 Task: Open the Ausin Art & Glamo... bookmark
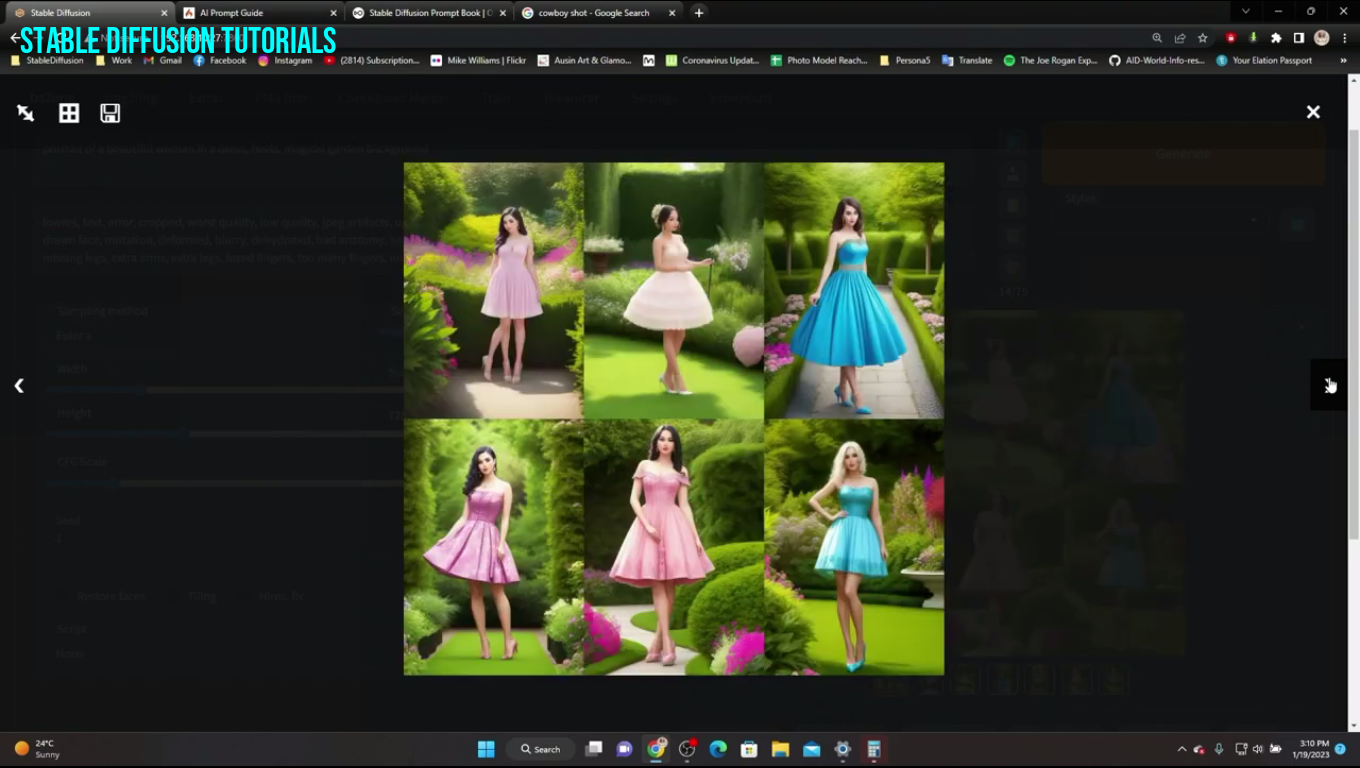point(584,60)
